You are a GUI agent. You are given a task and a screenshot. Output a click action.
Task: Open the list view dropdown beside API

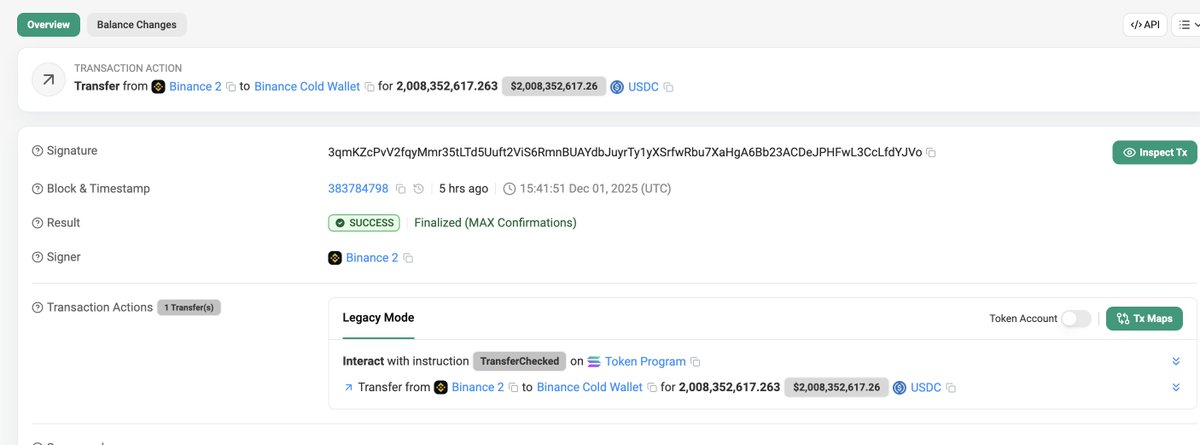[x=1187, y=25]
